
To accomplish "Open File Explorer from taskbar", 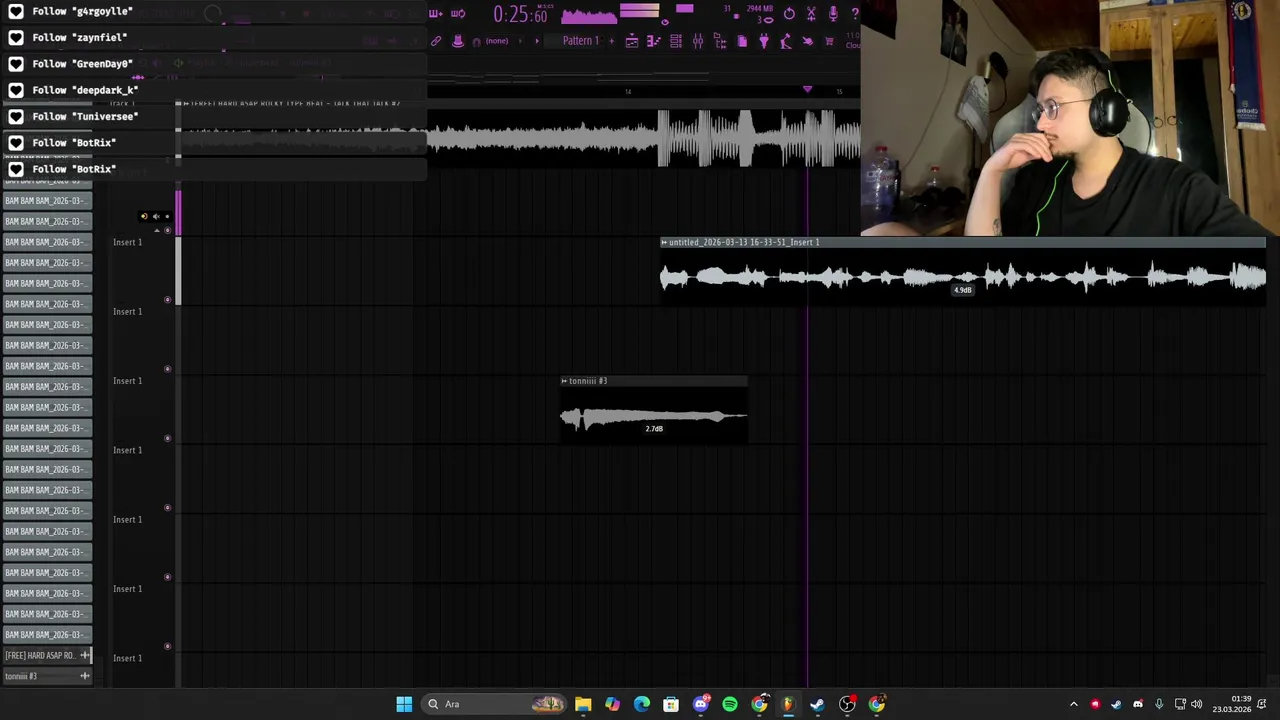I will pos(583,704).
